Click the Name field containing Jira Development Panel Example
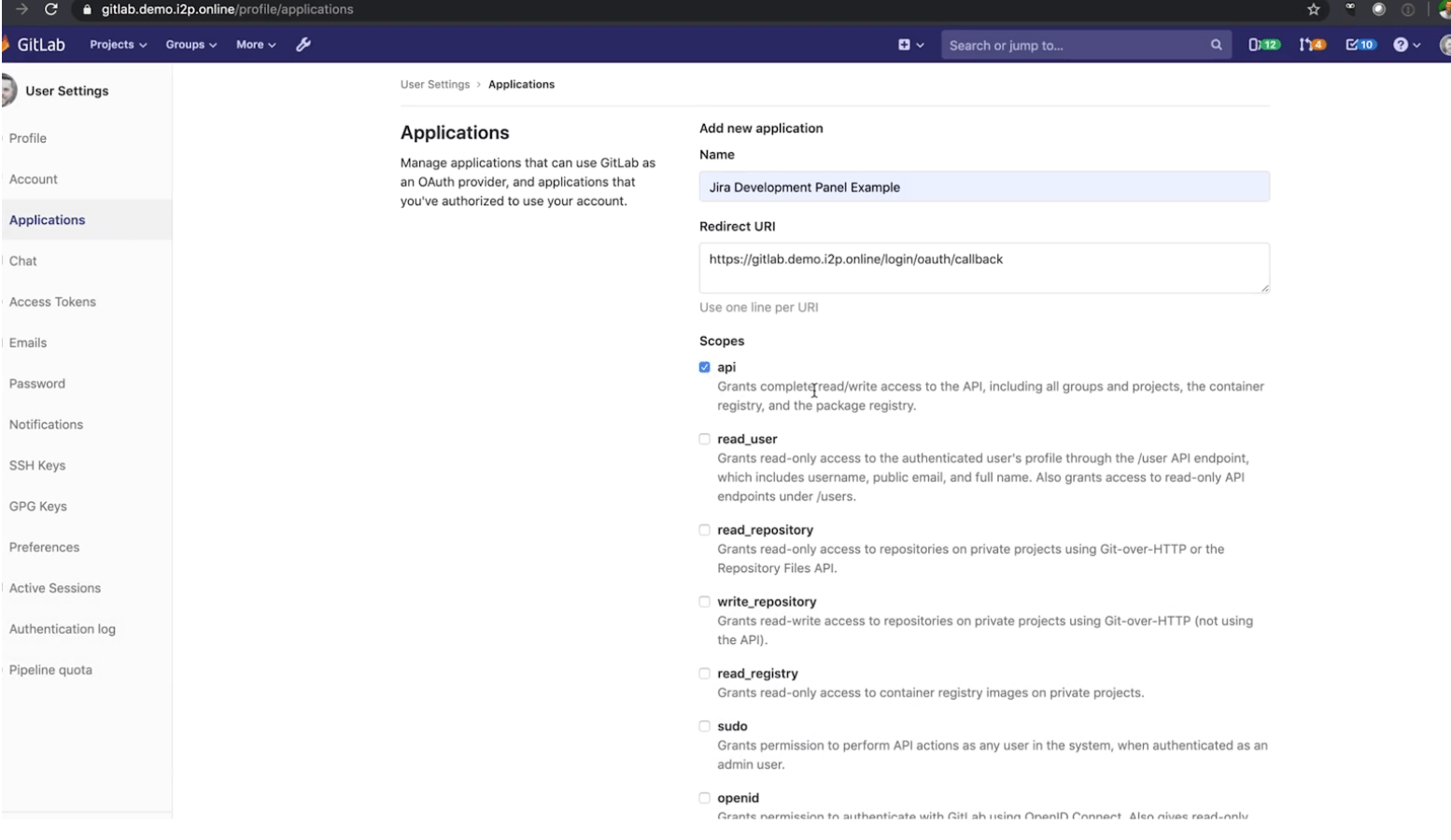1451x840 pixels. pyautogui.click(x=984, y=187)
